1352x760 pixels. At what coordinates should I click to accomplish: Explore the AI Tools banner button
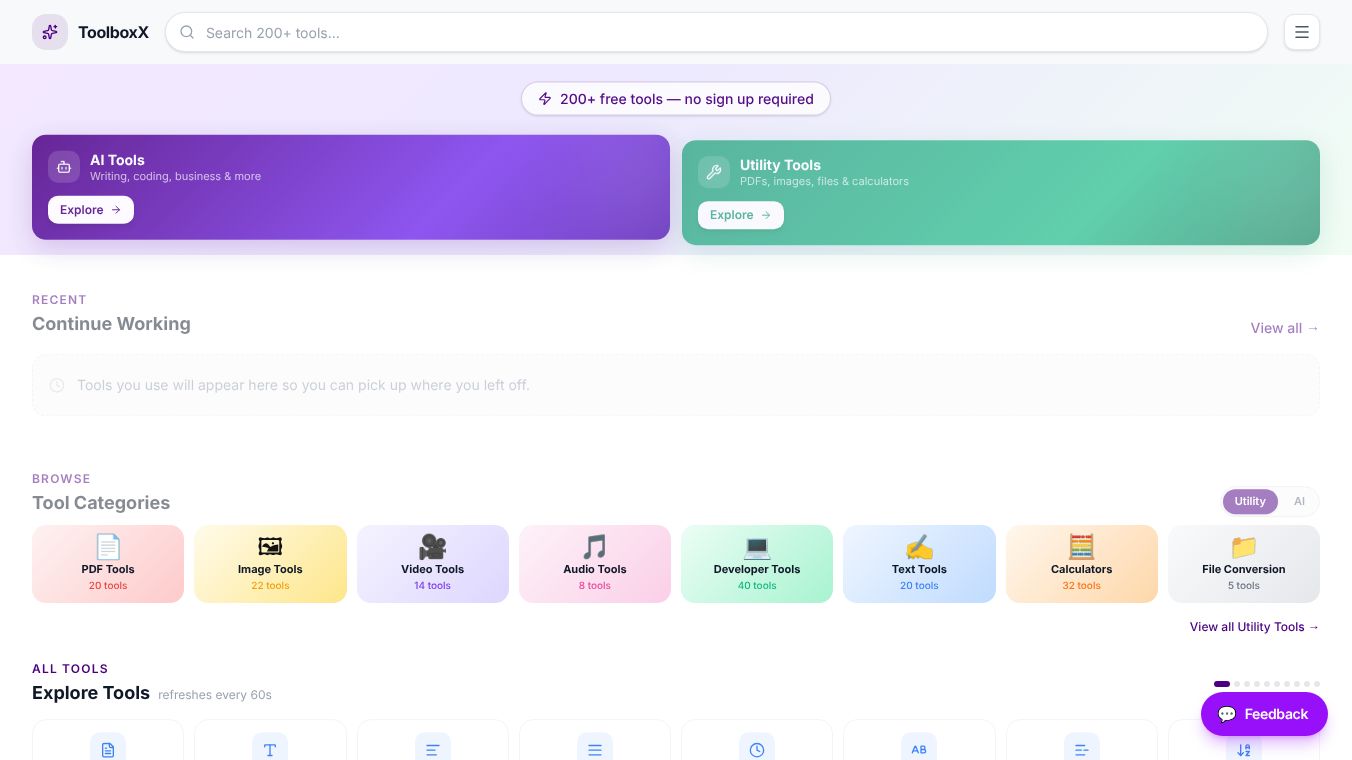pyautogui.click(x=91, y=210)
